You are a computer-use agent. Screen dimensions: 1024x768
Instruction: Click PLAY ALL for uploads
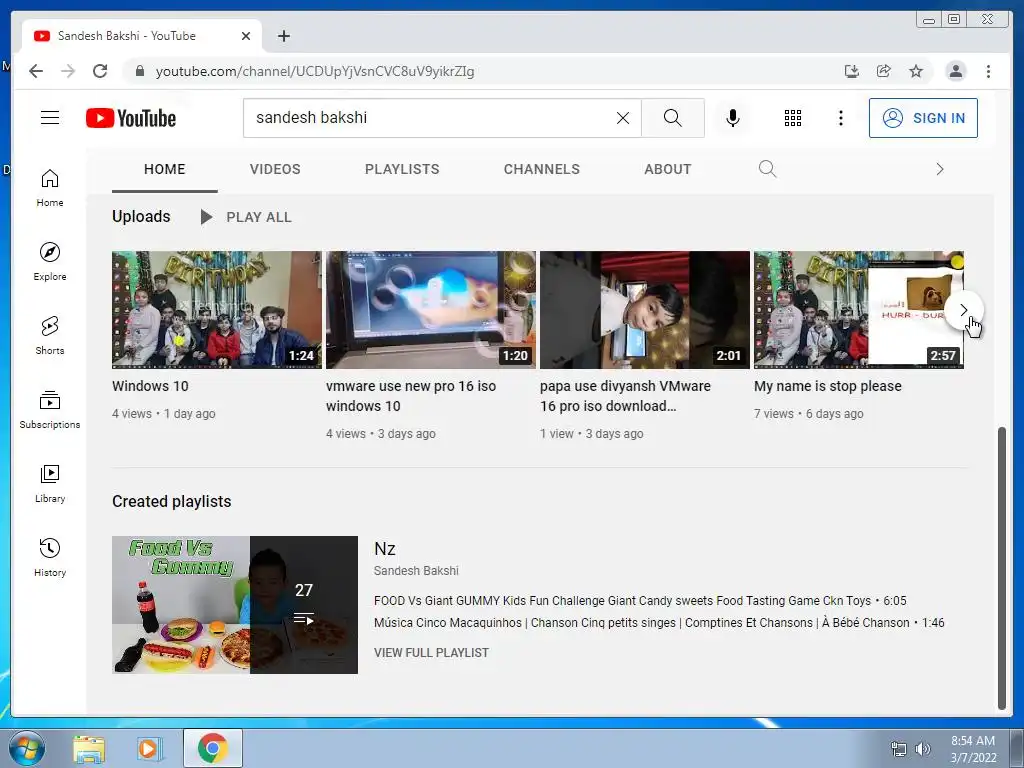pyautogui.click(x=246, y=217)
